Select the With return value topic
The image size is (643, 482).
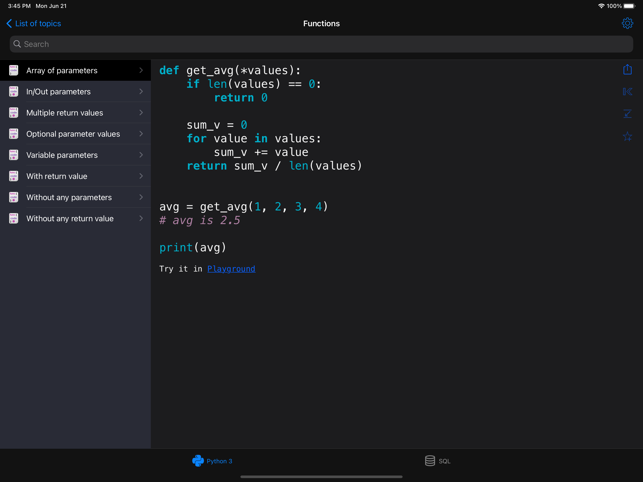click(75, 176)
